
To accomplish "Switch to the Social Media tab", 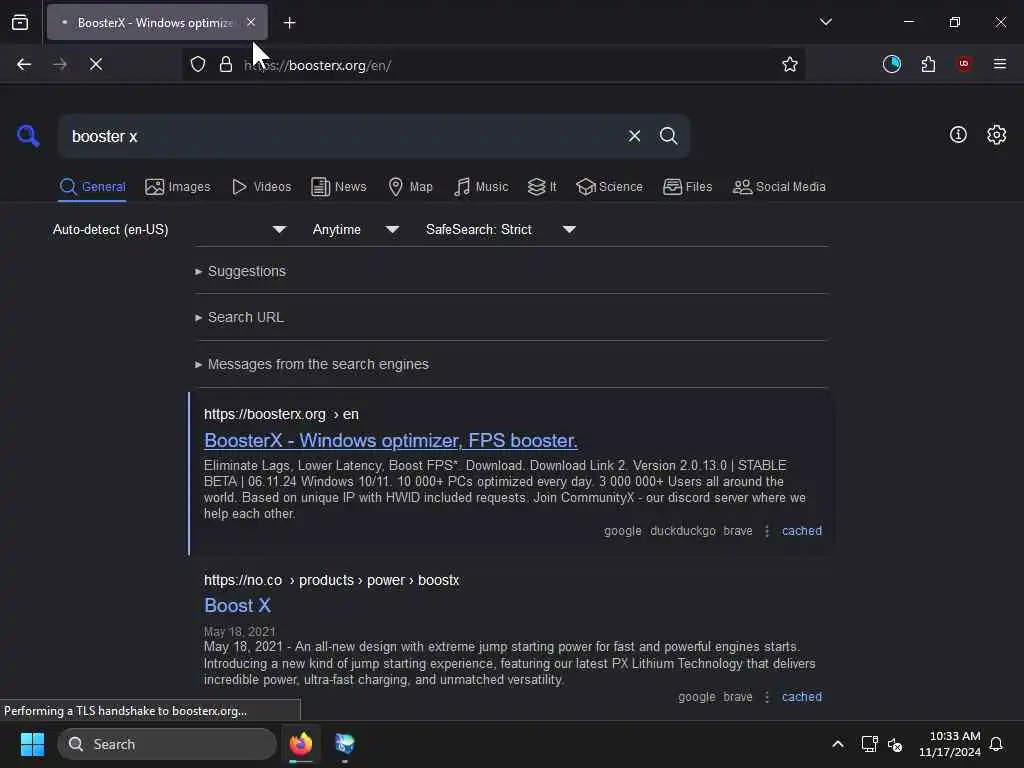I will click(779, 187).
